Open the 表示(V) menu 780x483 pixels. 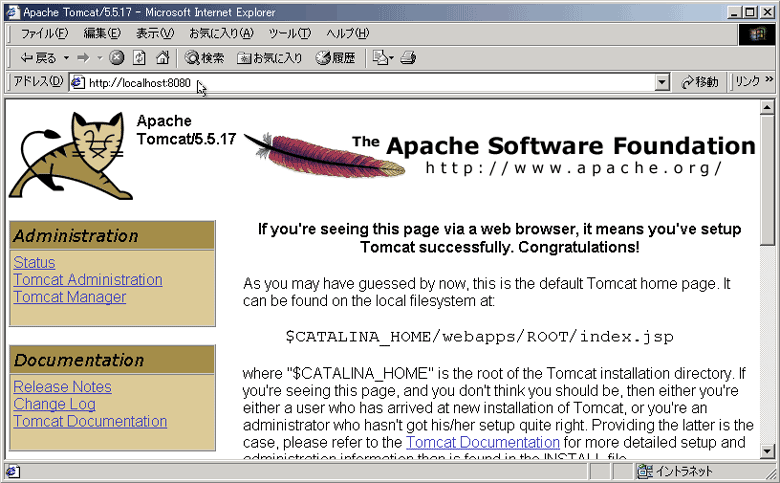155,33
